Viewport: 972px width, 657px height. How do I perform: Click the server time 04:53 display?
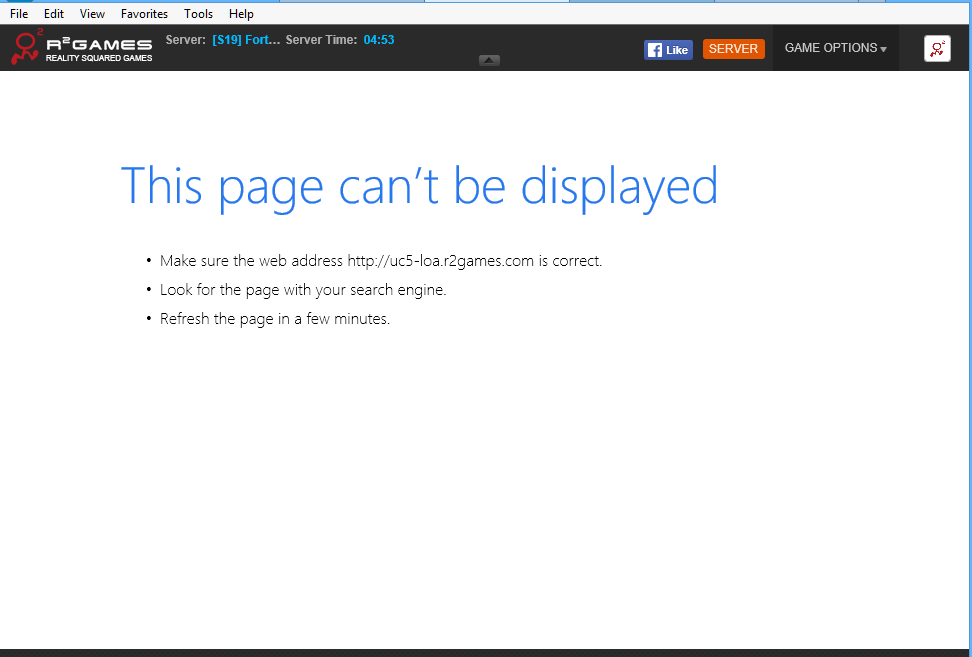click(x=379, y=40)
